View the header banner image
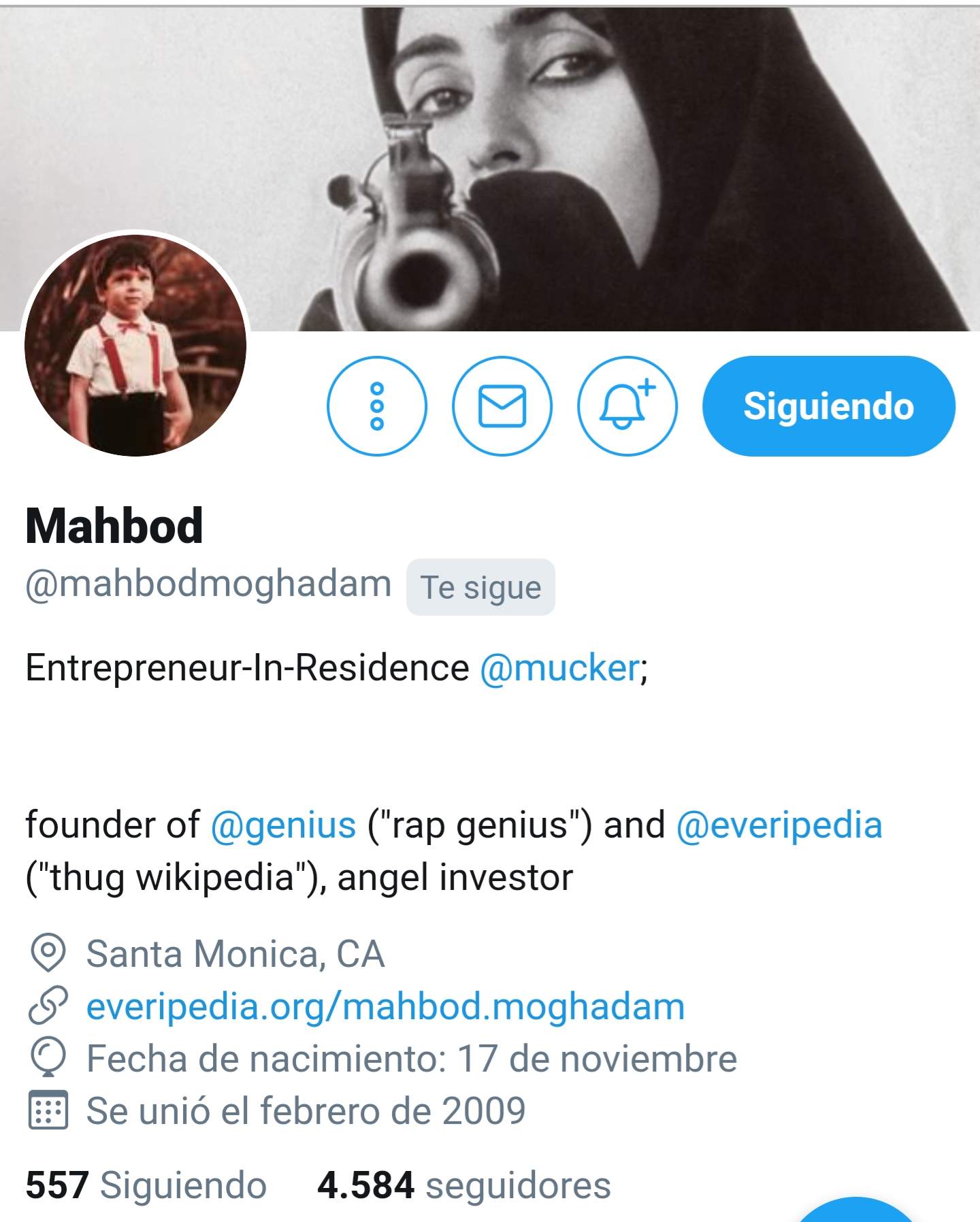This screenshot has height=1222, width=980. click(x=490, y=169)
